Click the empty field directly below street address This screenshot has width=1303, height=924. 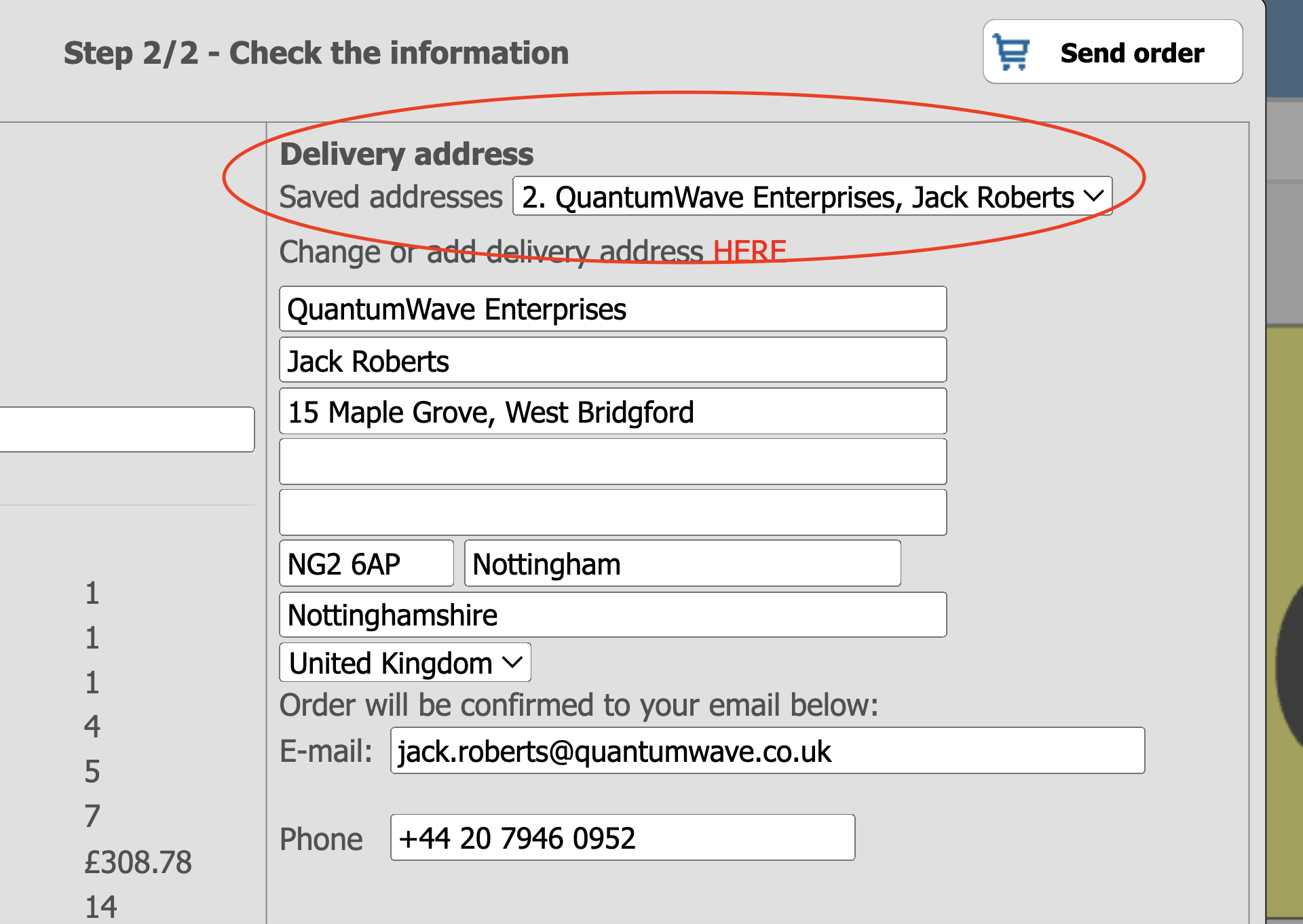(612, 462)
